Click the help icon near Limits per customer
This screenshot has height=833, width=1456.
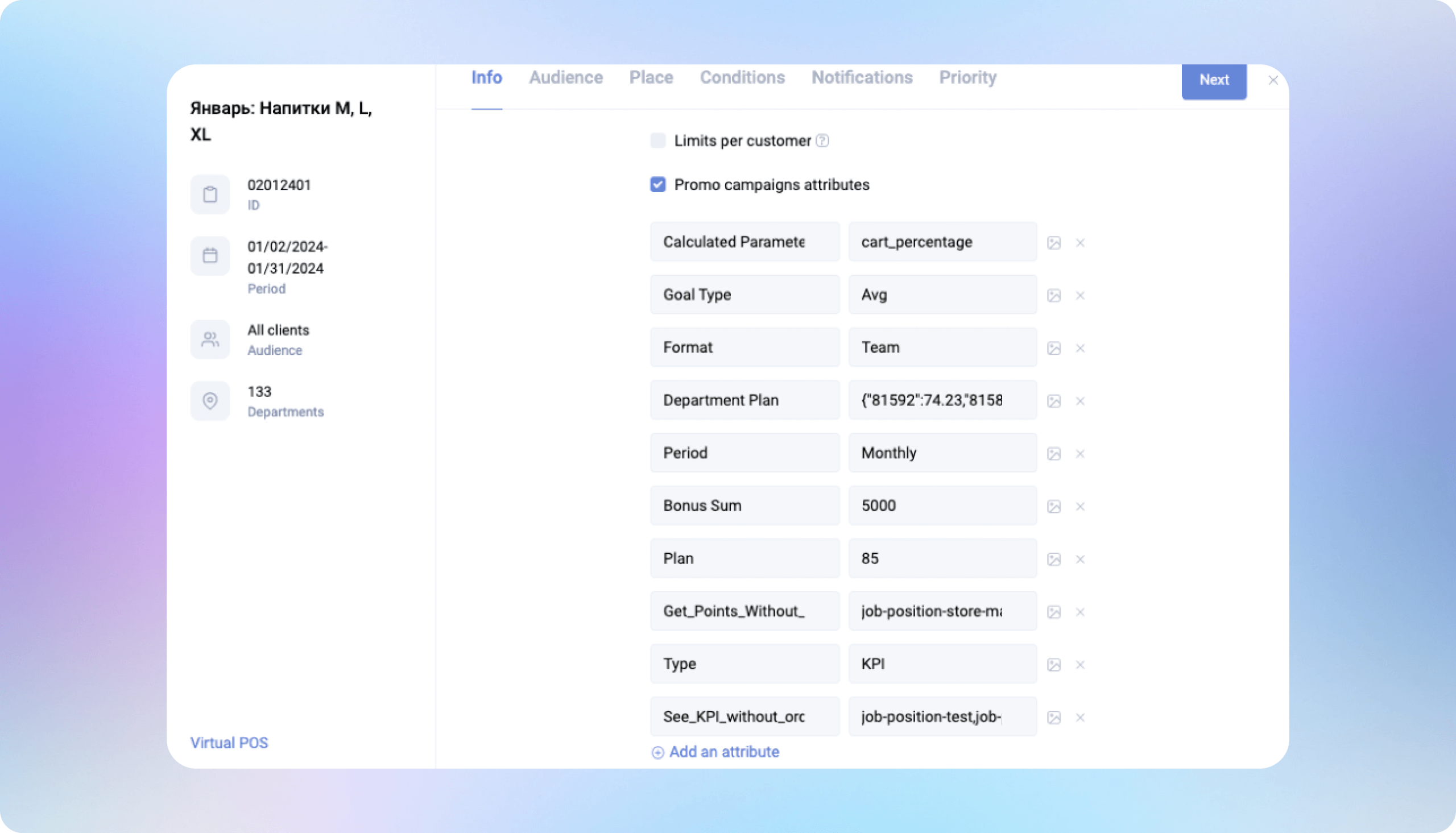[822, 141]
